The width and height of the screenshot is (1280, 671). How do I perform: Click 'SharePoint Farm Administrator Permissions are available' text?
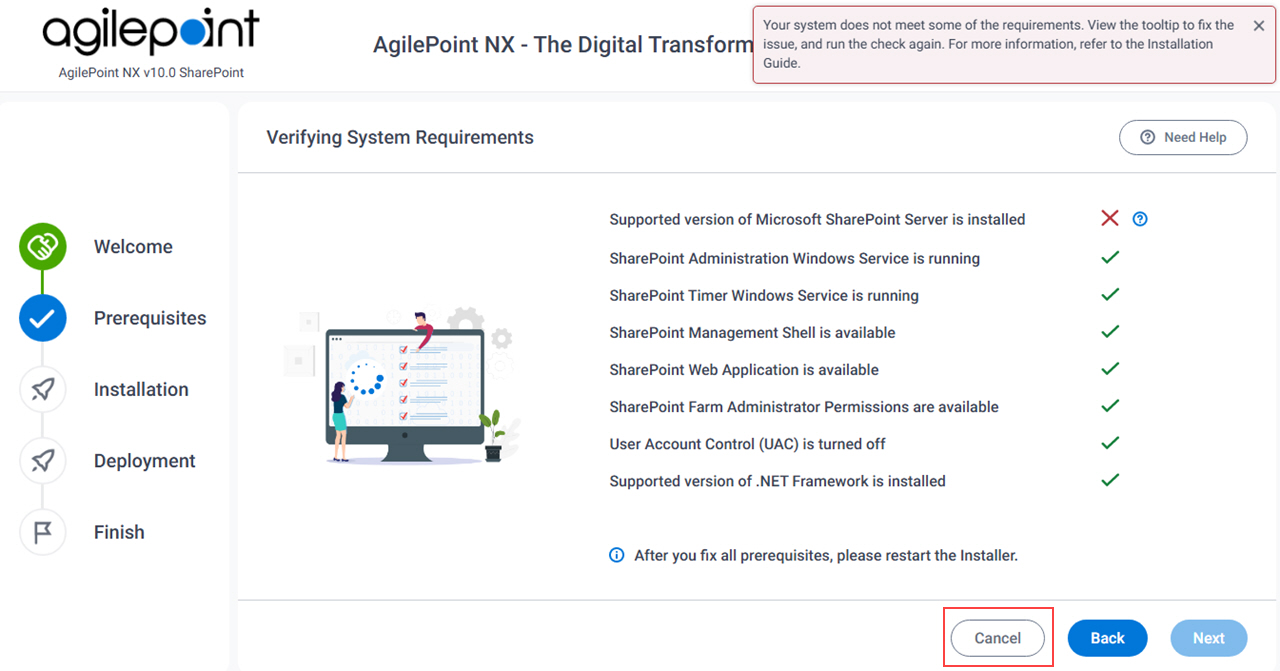(804, 406)
